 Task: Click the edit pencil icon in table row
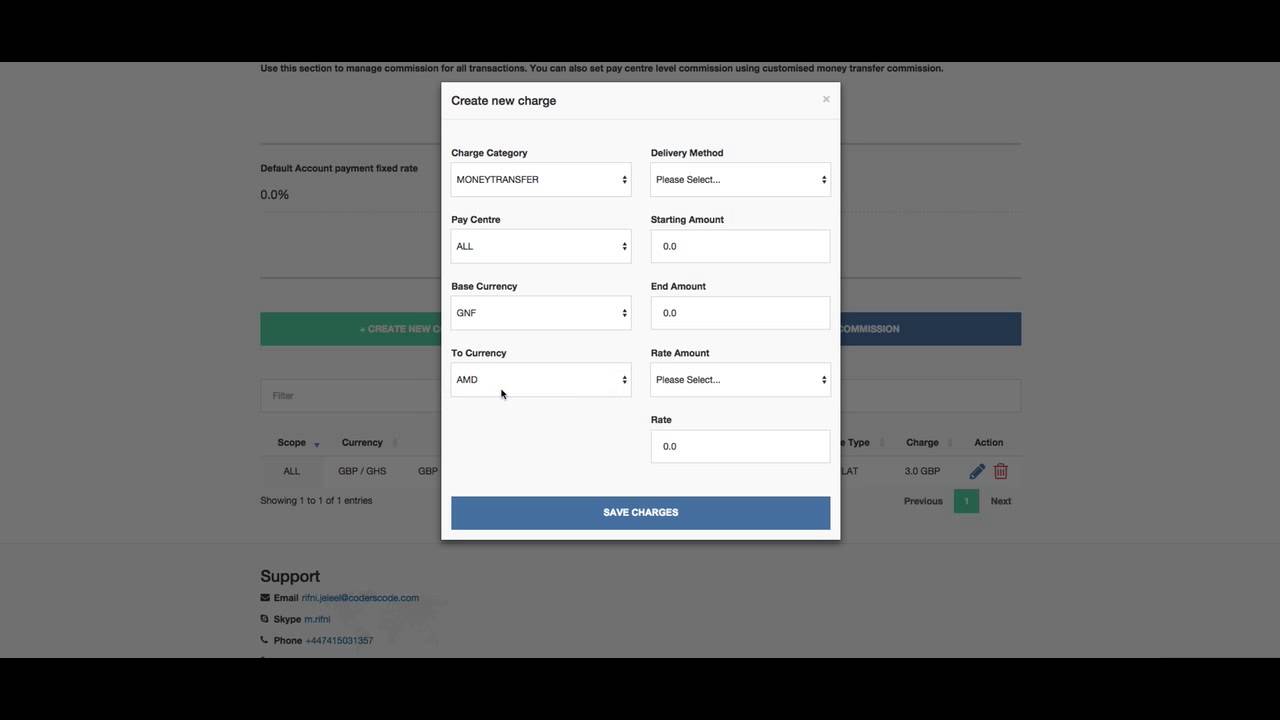[x=977, y=471]
